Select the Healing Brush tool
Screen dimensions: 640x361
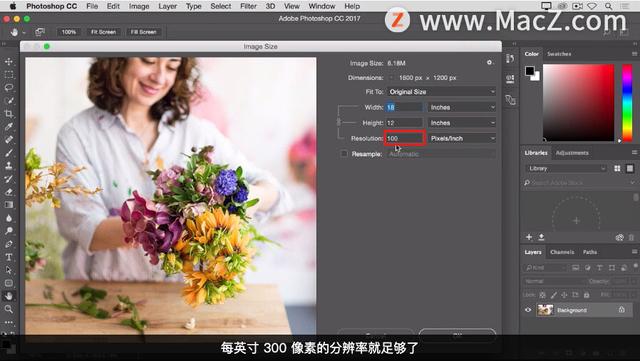(x=9, y=140)
